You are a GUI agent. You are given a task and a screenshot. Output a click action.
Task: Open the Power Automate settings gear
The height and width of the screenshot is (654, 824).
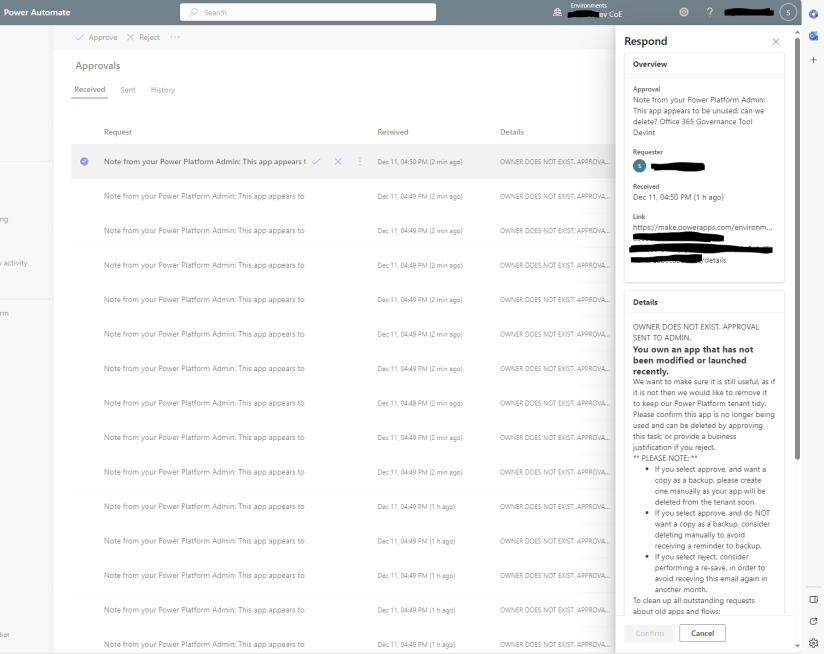coord(684,12)
